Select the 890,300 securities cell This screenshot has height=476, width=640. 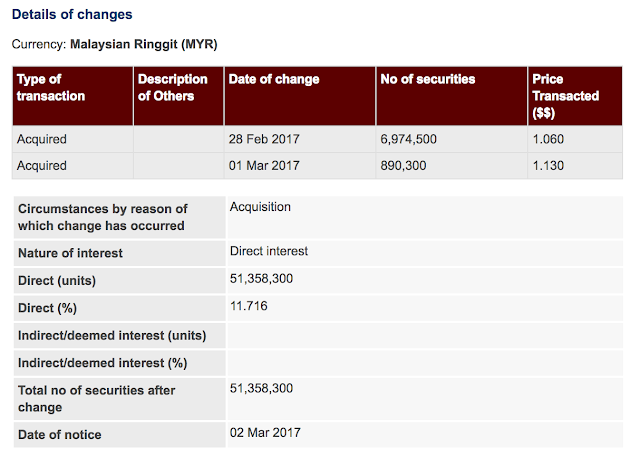click(x=406, y=165)
